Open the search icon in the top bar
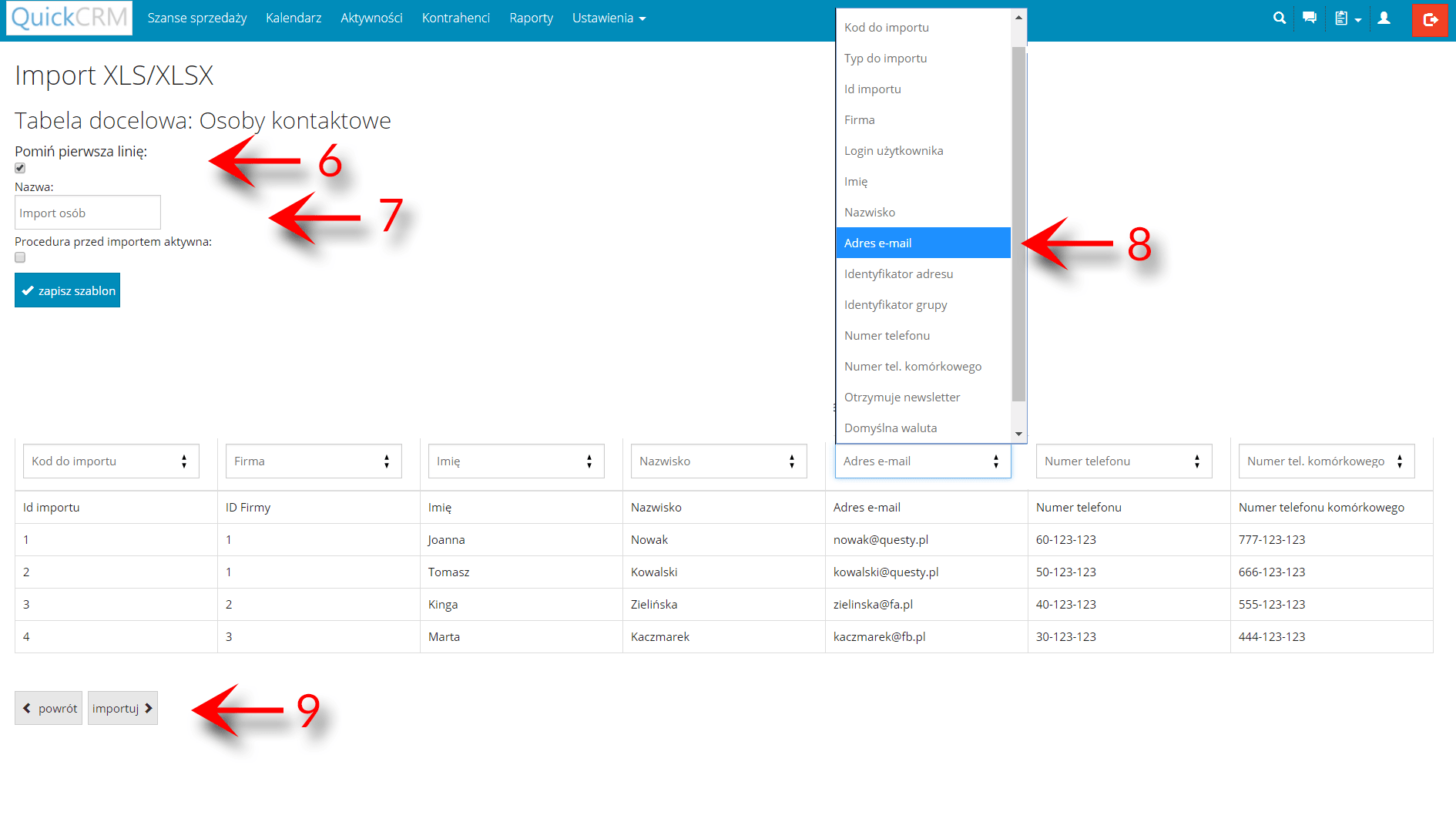The height and width of the screenshot is (832, 1456). tap(1279, 17)
